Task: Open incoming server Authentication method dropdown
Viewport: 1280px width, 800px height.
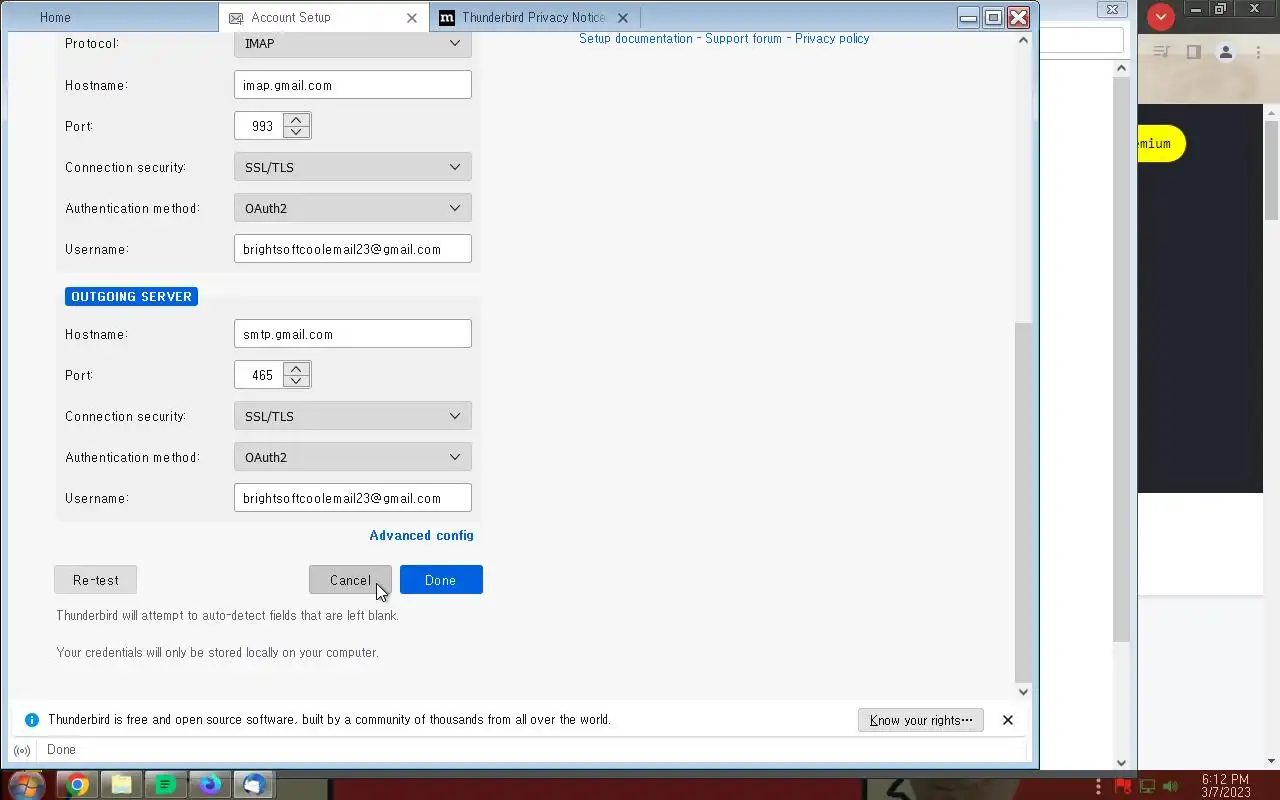Action: (353, 208)
